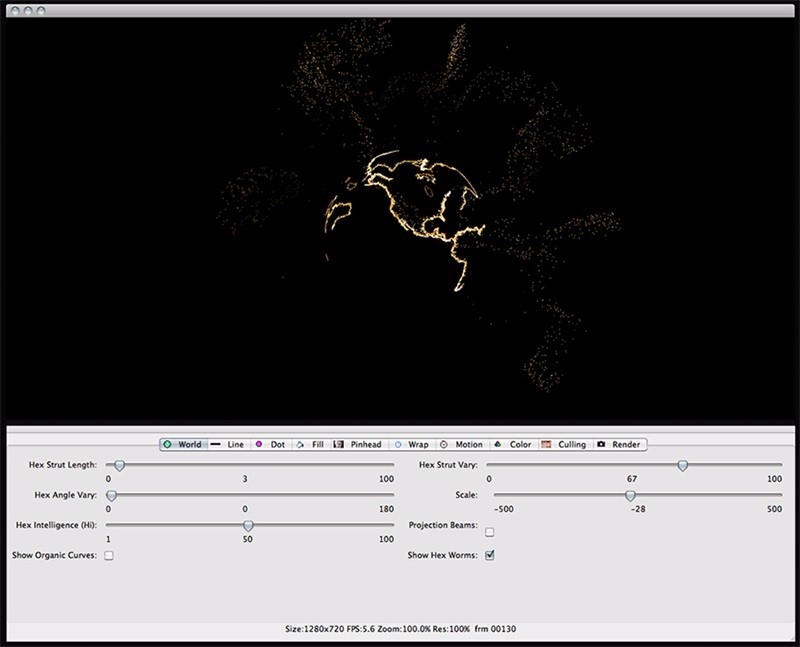Image resolution: width=800 pixels, height=647 pixels.
Task: Click the Fill paint bucket icon
Action: (300, 444)
